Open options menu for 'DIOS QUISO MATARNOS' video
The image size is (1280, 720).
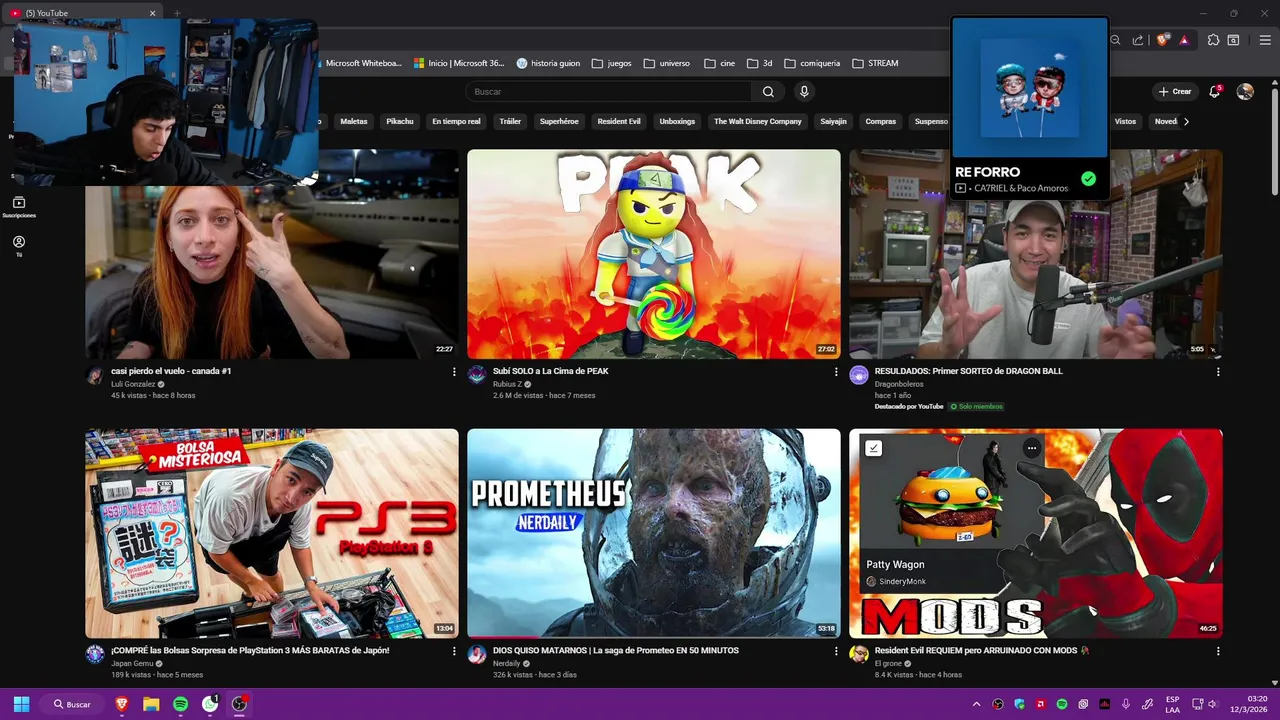click(836, 651)
